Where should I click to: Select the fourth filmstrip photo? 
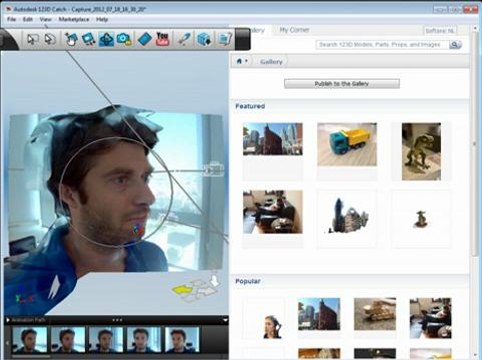144,339
